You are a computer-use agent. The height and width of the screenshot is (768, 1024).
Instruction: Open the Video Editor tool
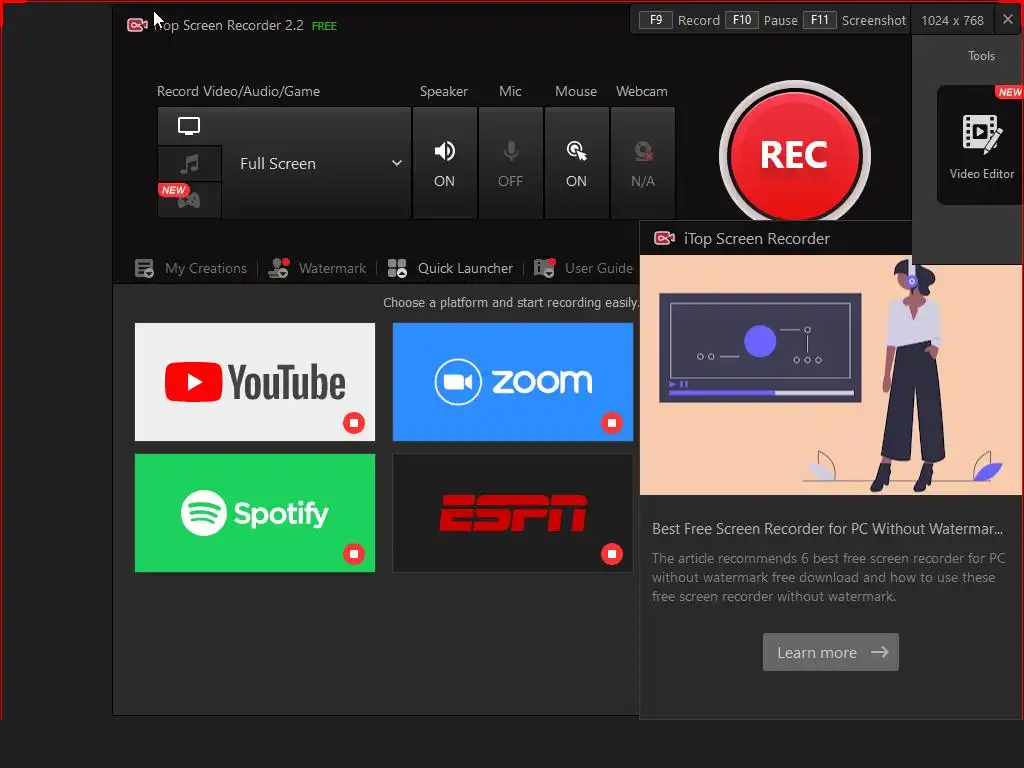pyautogui.click(x=981, y=146)
